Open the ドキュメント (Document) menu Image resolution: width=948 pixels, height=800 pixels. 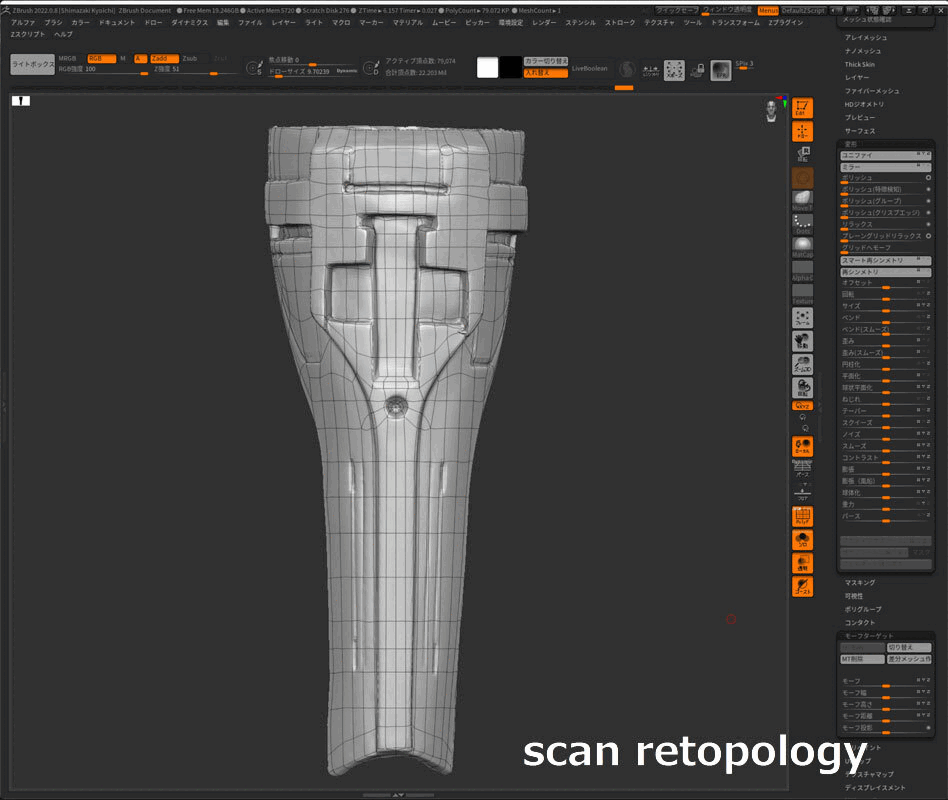117,22
